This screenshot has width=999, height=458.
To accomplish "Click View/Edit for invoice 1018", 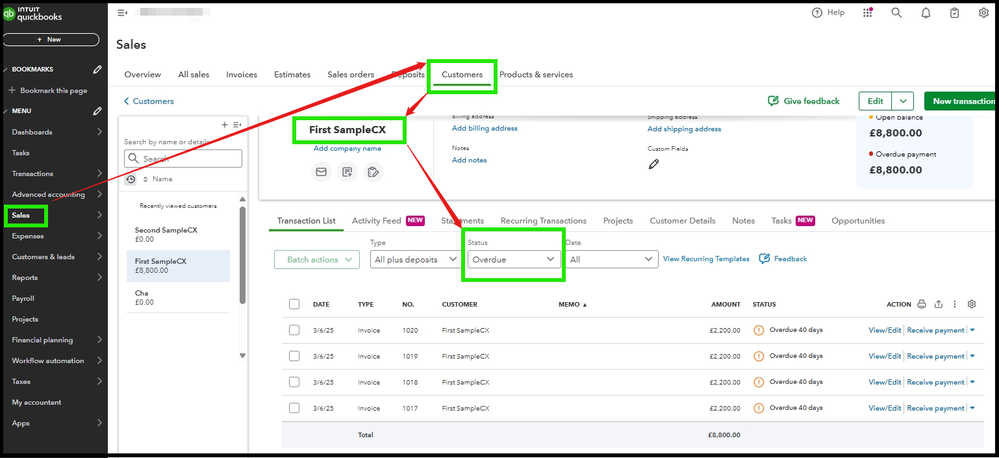I will point(885,382).
